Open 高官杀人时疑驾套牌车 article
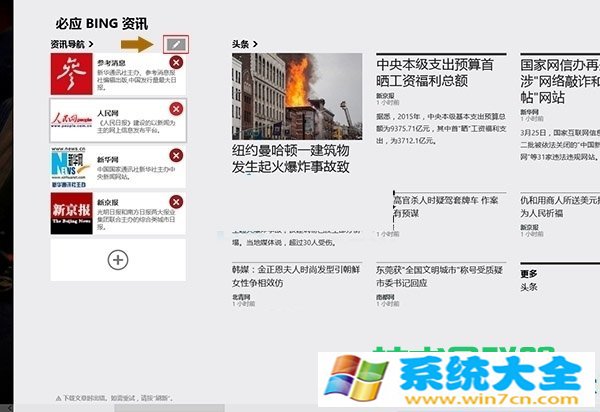Viewport: 600px width, 412px height. point(446,207)
